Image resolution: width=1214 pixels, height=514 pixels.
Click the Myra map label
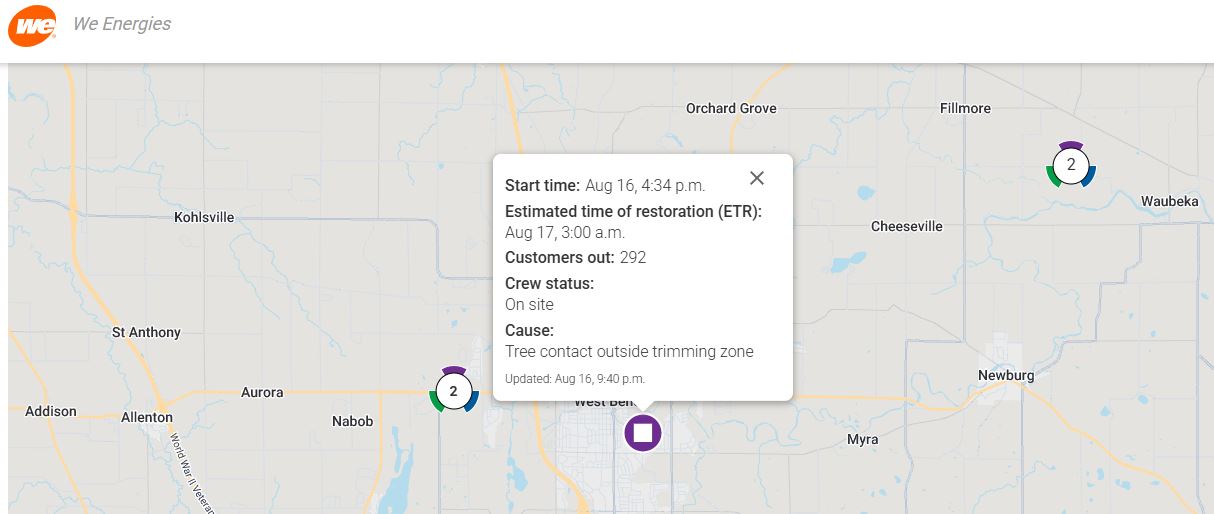coord(862,439)
